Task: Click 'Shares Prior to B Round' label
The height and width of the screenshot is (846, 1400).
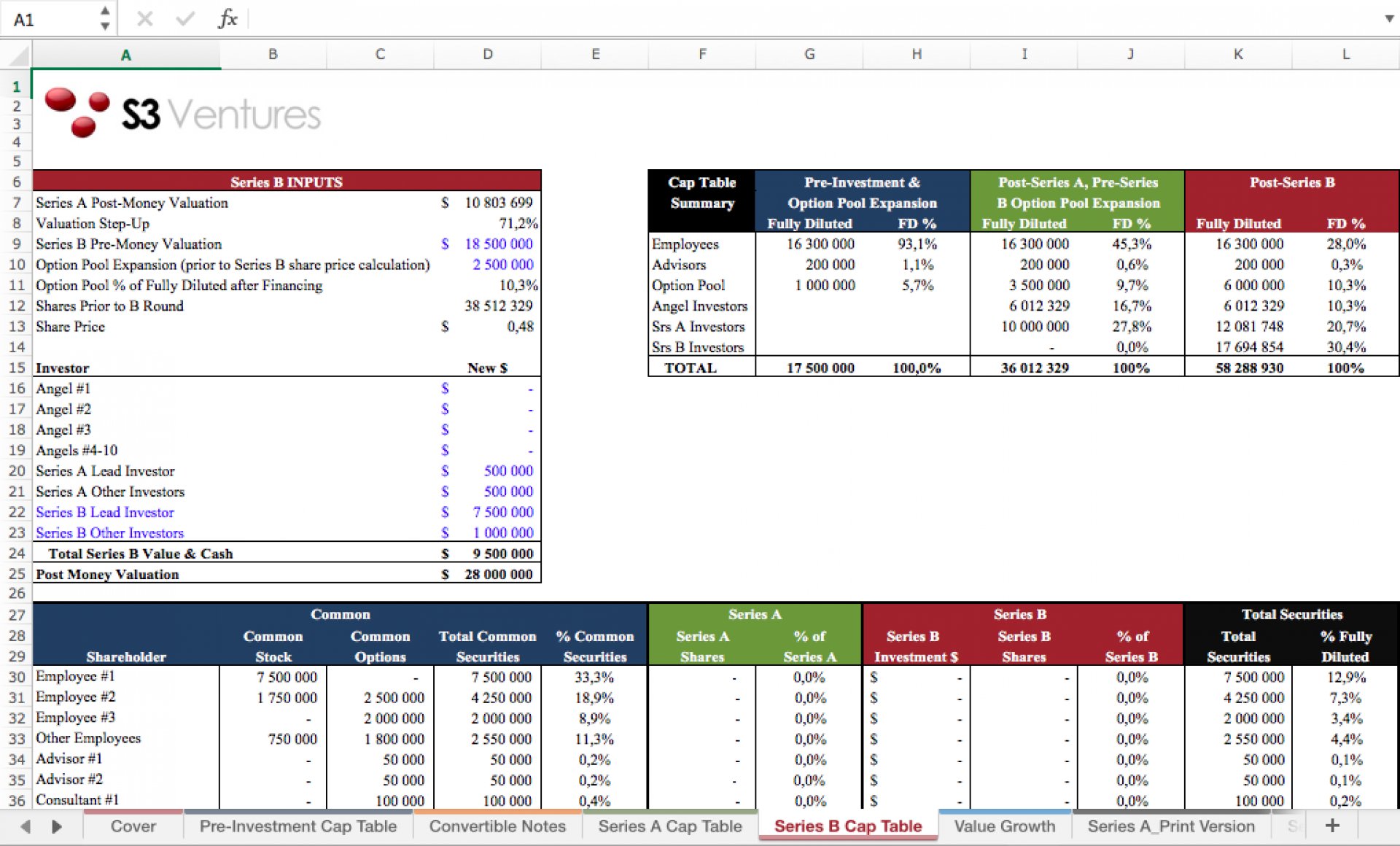Action: coord(109,306)
